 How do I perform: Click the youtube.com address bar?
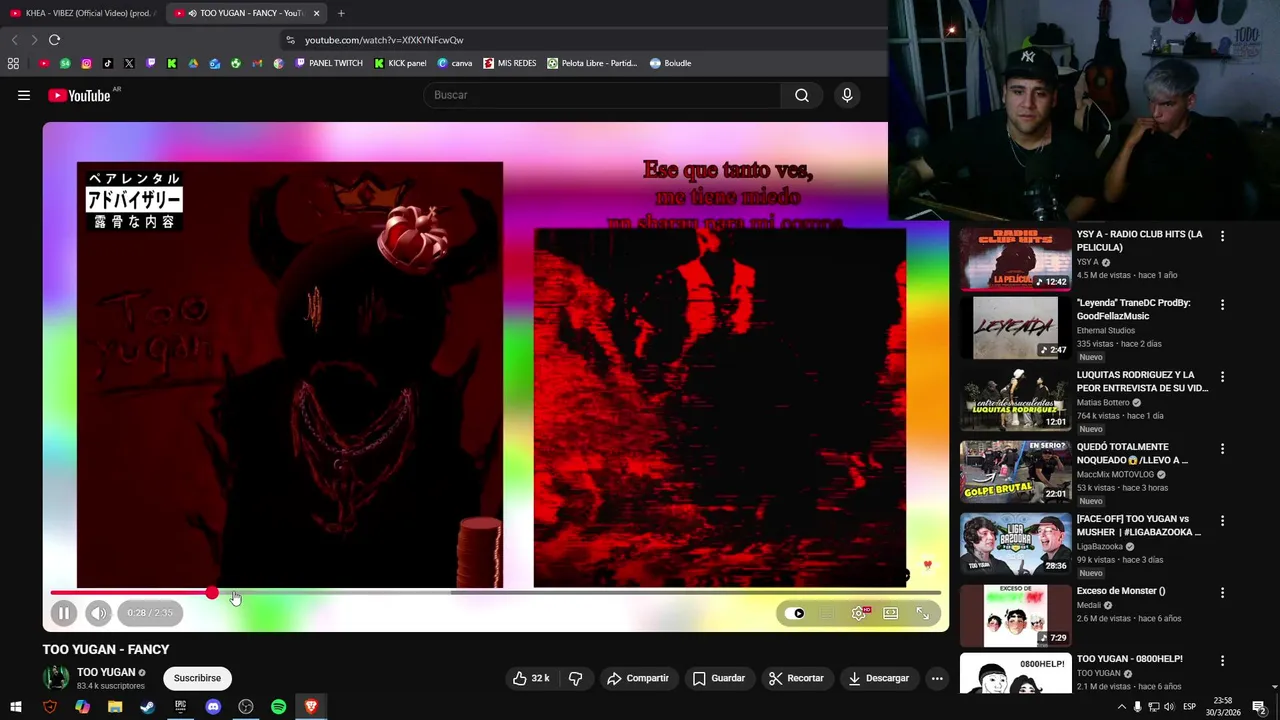(x=580, y=40)
